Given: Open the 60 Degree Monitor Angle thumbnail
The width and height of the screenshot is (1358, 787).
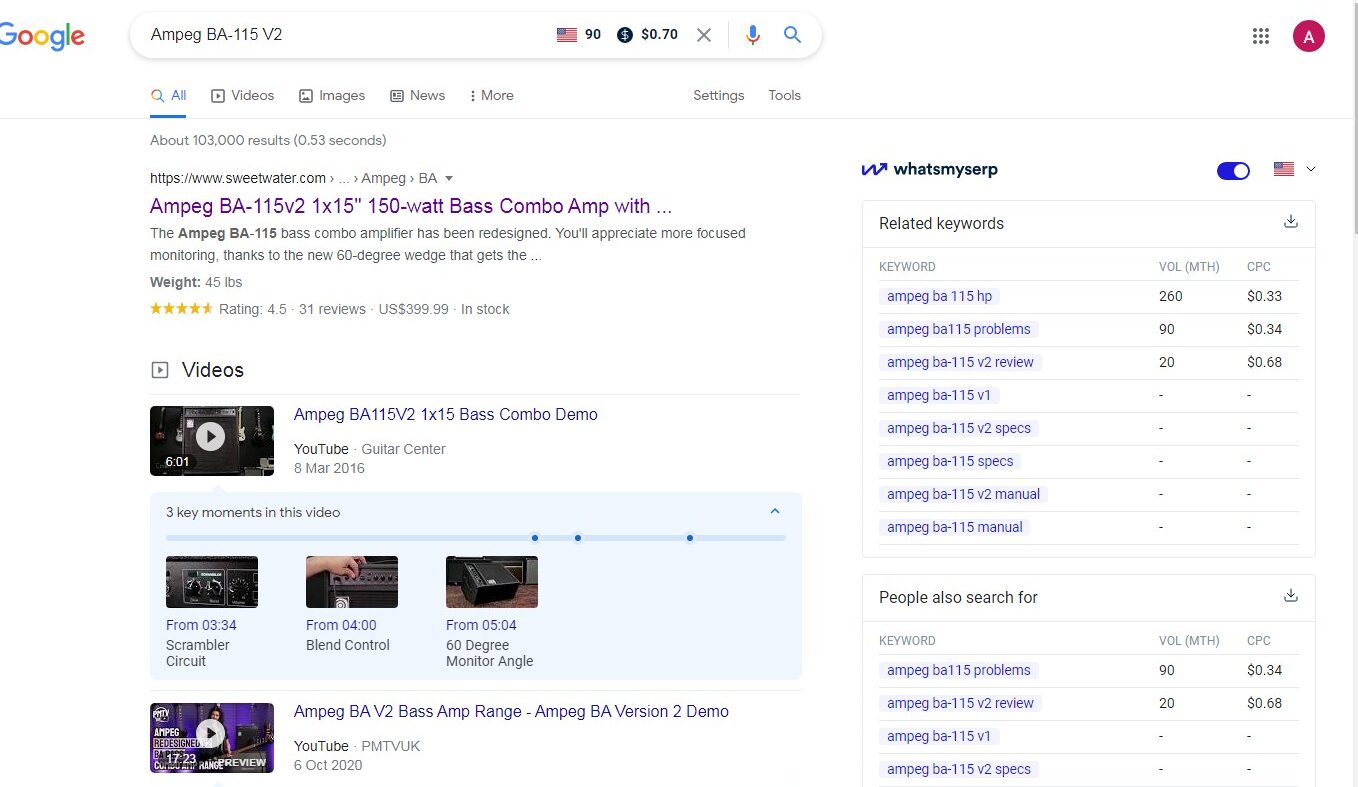Looking at the screenshot, I should pos(492,582).
